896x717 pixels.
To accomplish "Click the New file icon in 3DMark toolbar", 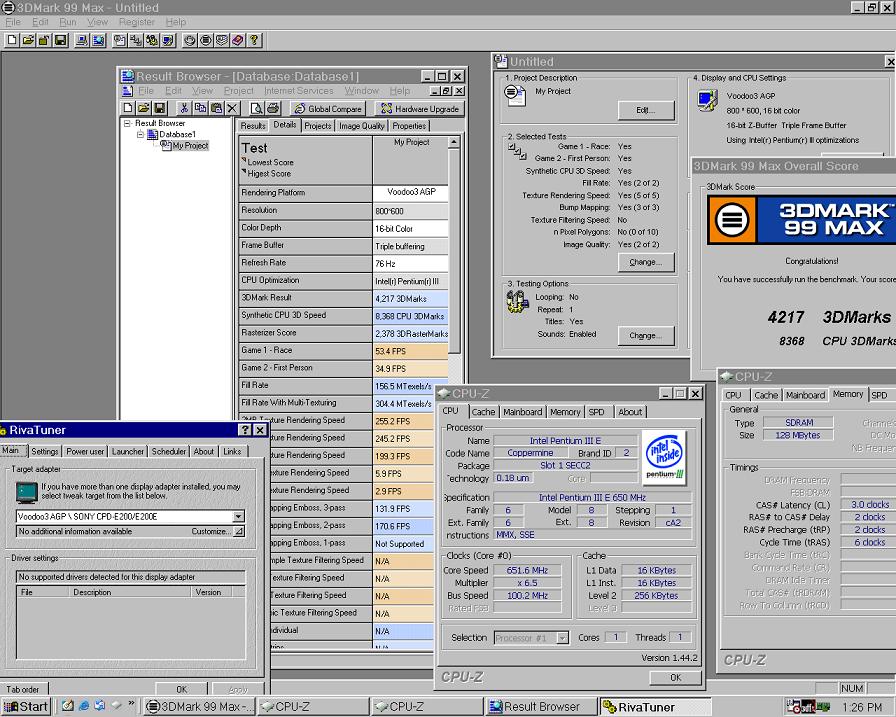I will pyautogui.click(x=11, y=40).
